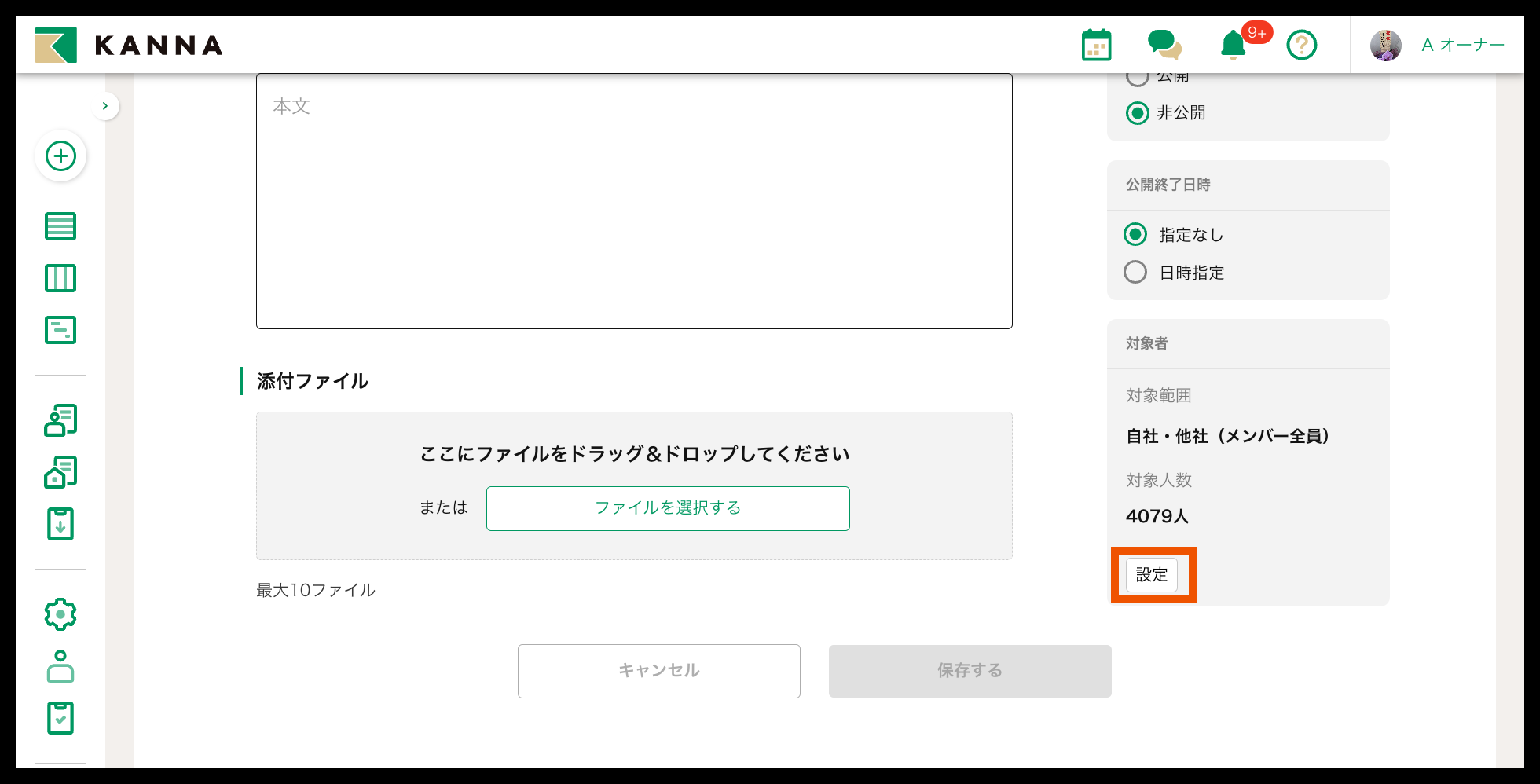1540x784 pixels.
Task: Click the green plus create icon
Action: pos(60,156)
